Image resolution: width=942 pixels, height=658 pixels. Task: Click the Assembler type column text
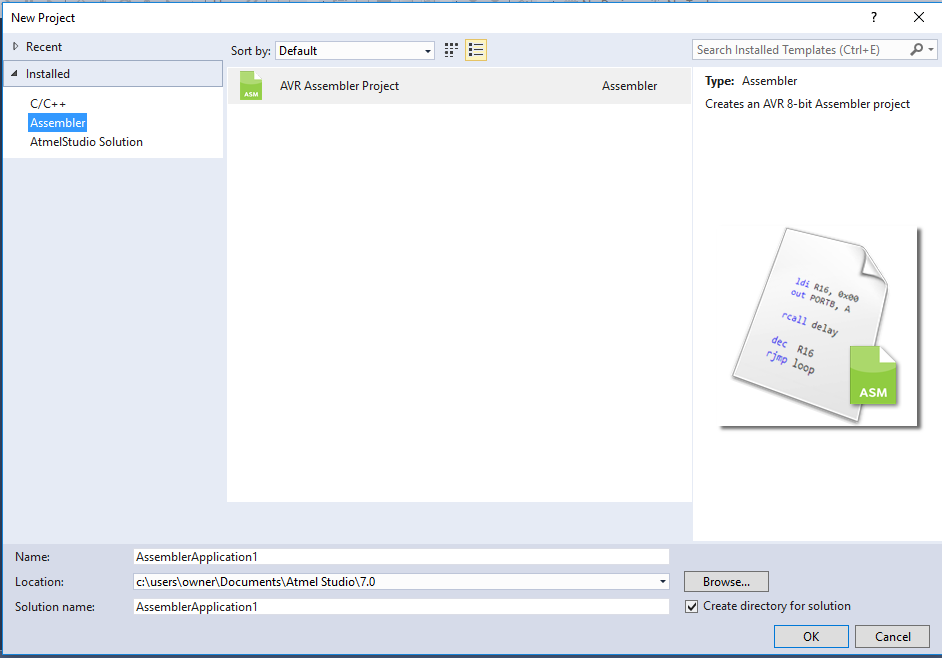630,86
